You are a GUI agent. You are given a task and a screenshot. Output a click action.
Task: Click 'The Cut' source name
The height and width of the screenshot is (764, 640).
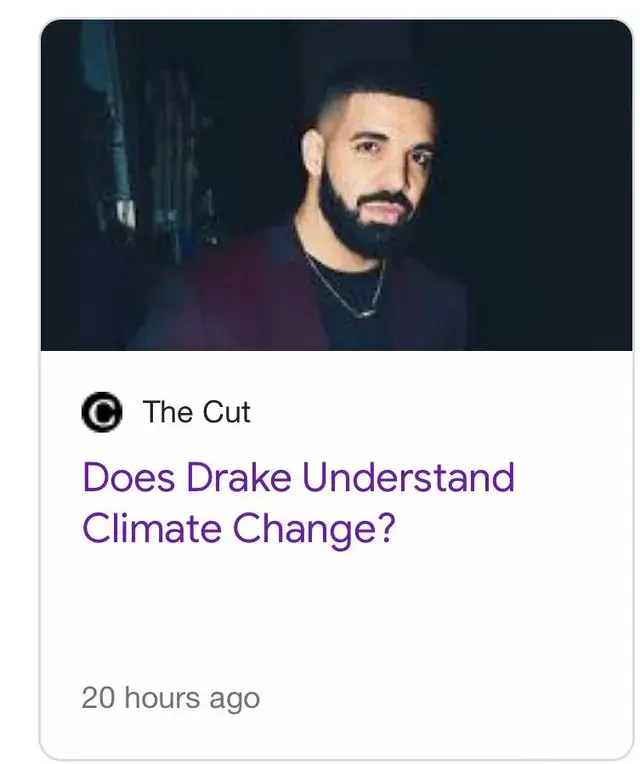[x=196, y=412]
